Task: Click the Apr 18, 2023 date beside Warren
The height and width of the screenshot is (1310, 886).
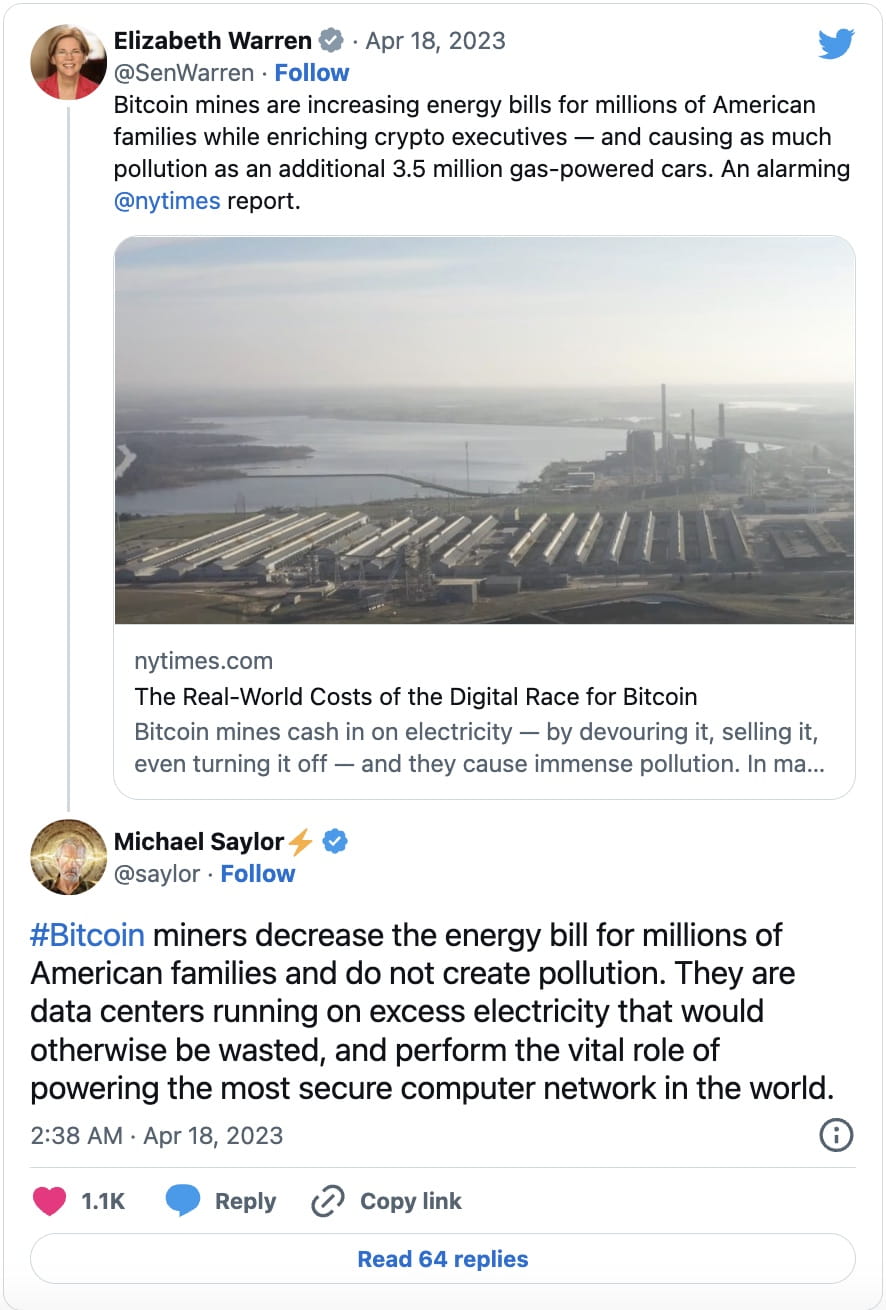Action: point(435,41)
